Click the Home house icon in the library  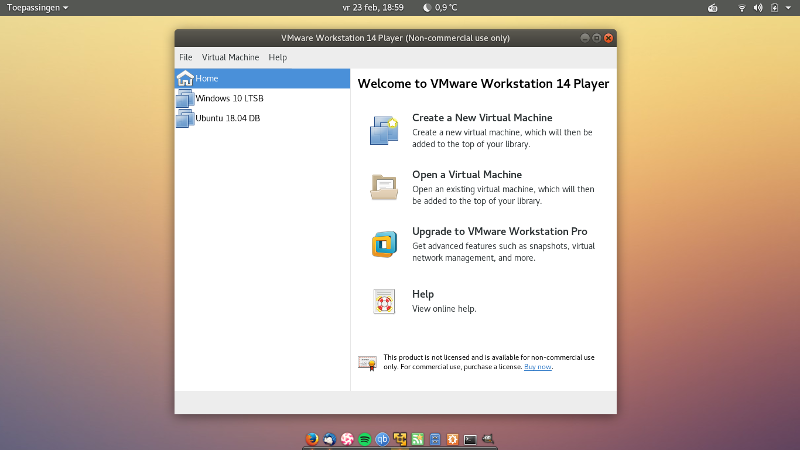(x=185, y=78)
